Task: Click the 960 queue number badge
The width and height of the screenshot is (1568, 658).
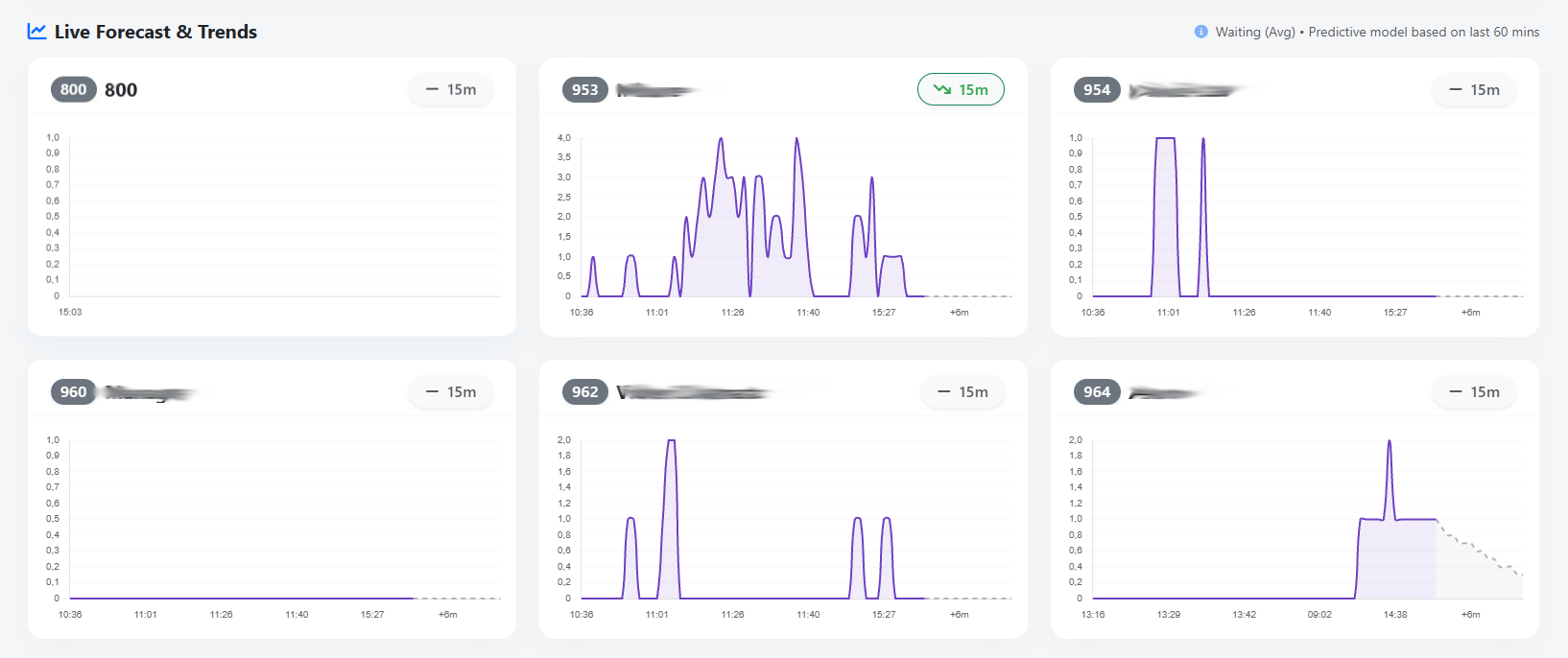Action: point(73,391)
